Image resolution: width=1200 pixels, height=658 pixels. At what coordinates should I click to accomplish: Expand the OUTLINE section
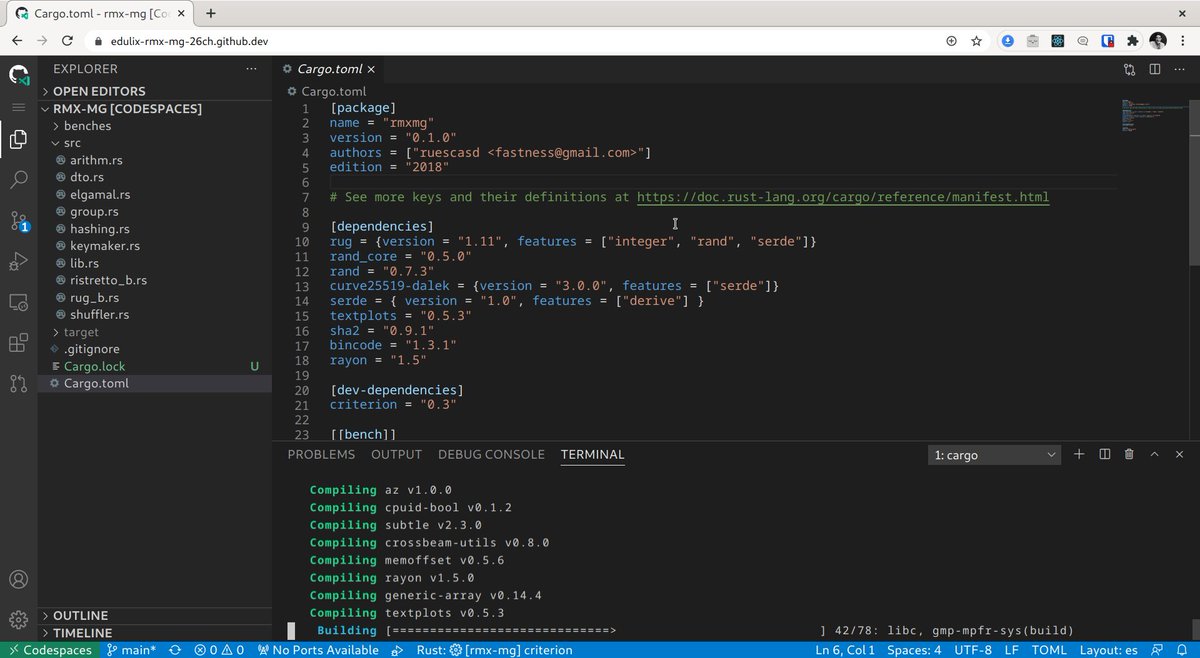point(154,615)
